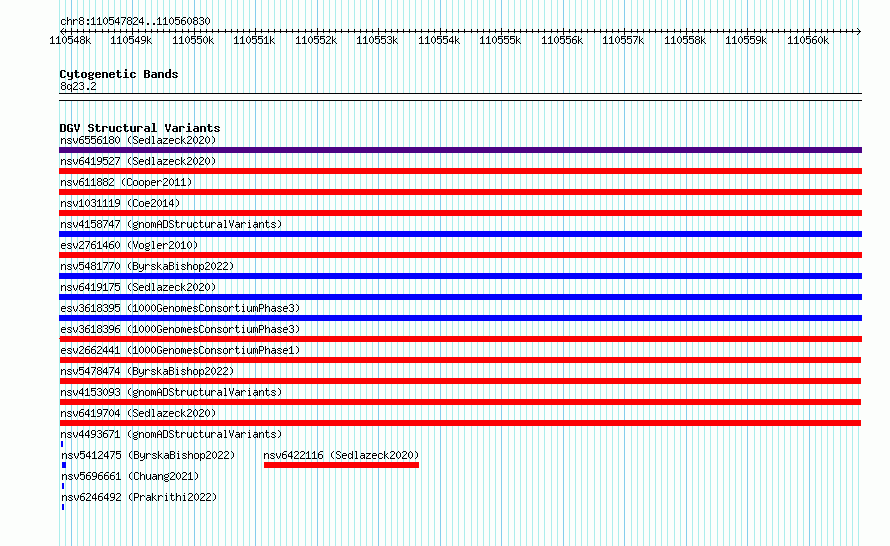Click the 110554k ruler position
Viewport: 890px width, 546px height.
point(439,40)
